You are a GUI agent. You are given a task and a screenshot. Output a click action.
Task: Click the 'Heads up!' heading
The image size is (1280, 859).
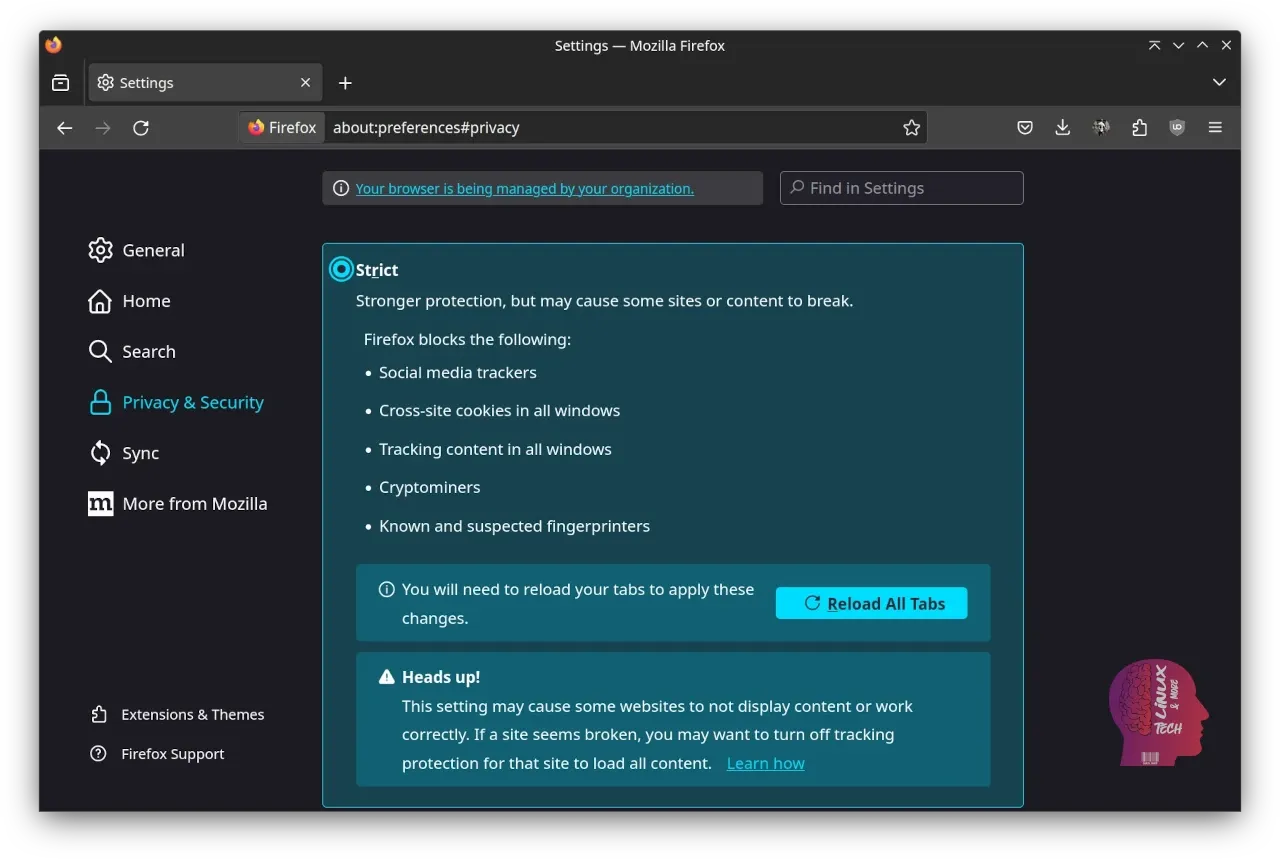tap(441, 677)
